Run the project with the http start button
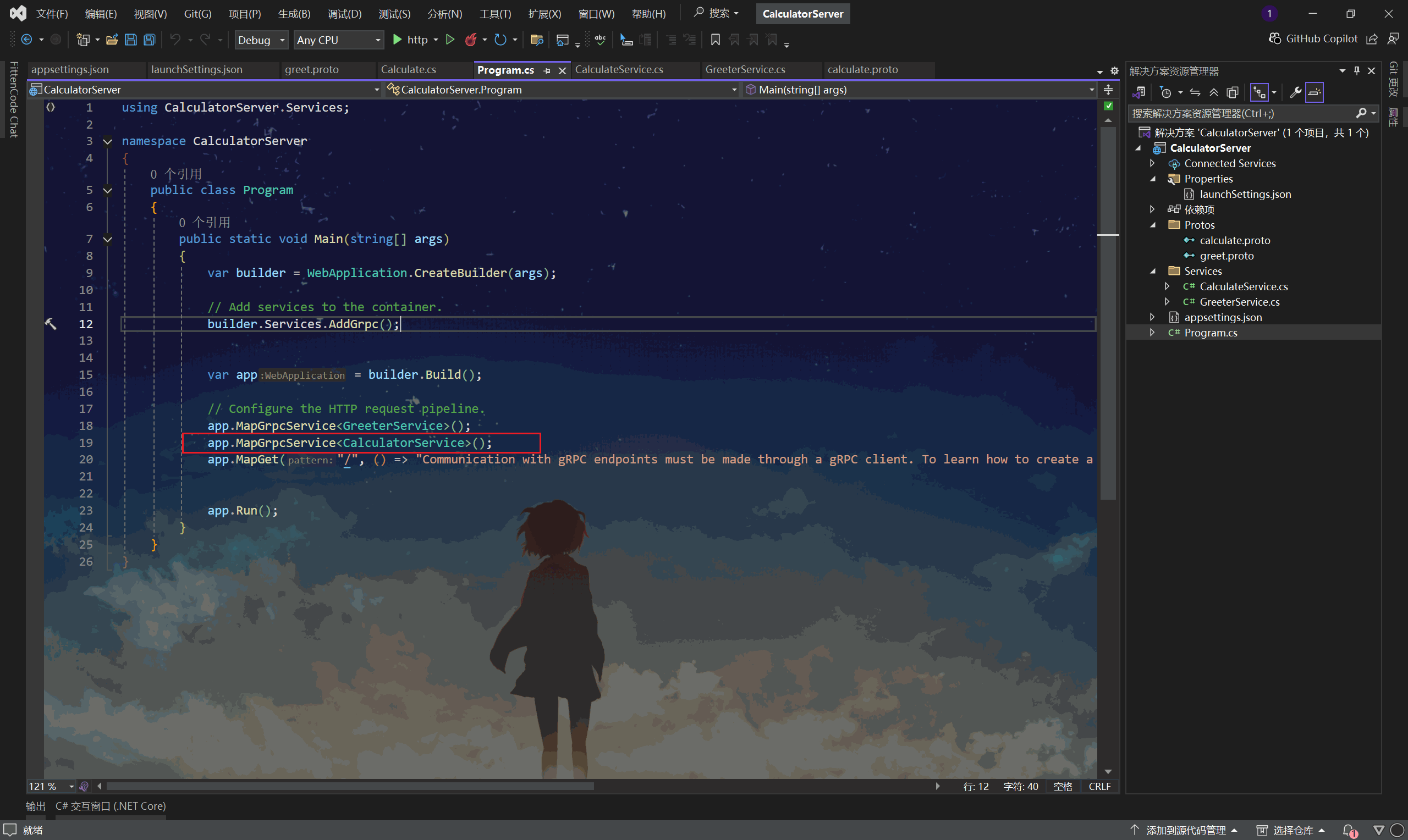 [410, 40]
